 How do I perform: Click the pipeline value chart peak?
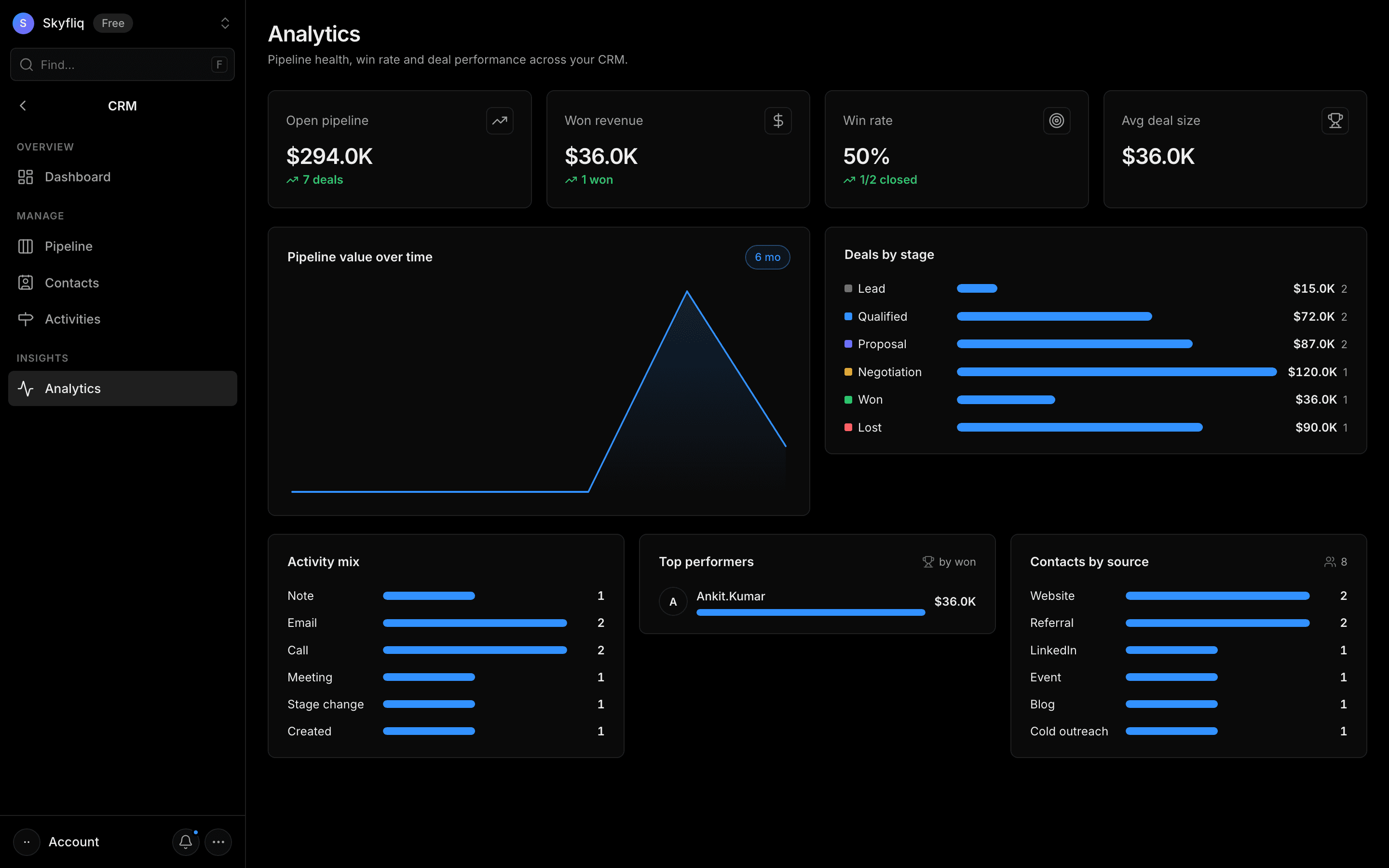point(687,292)
